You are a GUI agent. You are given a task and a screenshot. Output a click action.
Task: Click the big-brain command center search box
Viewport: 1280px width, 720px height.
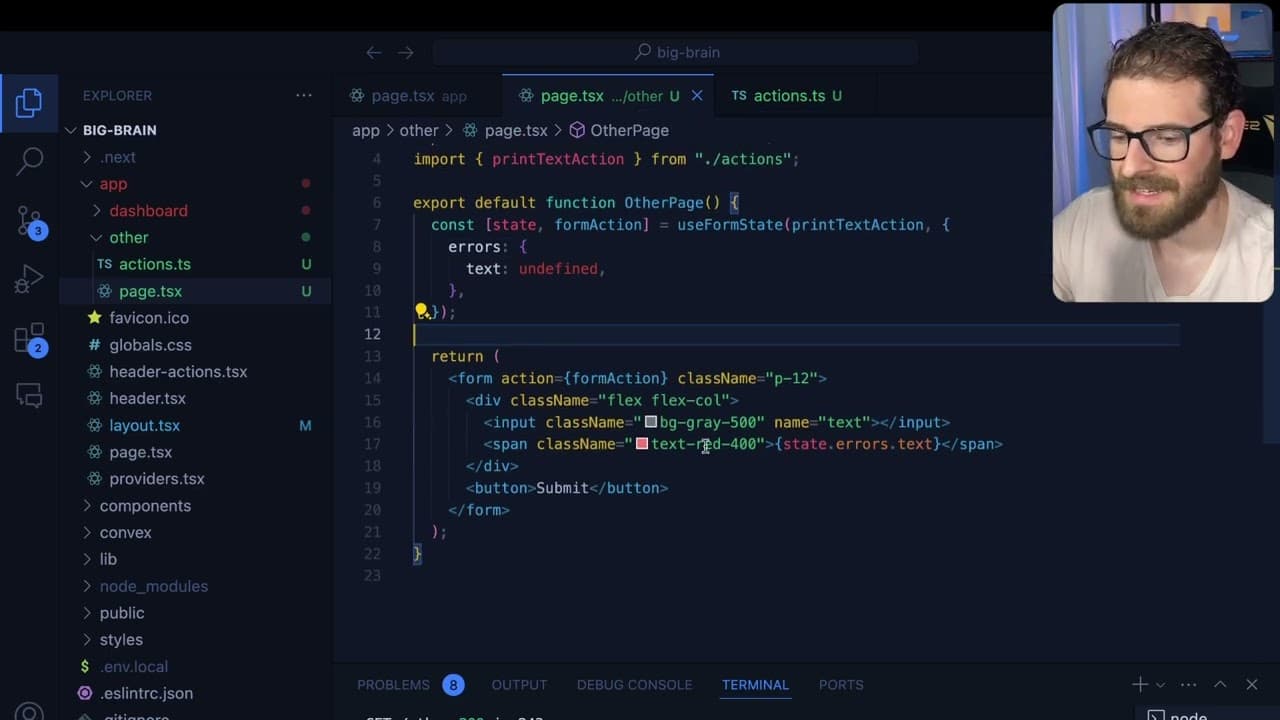coord(677,52)
